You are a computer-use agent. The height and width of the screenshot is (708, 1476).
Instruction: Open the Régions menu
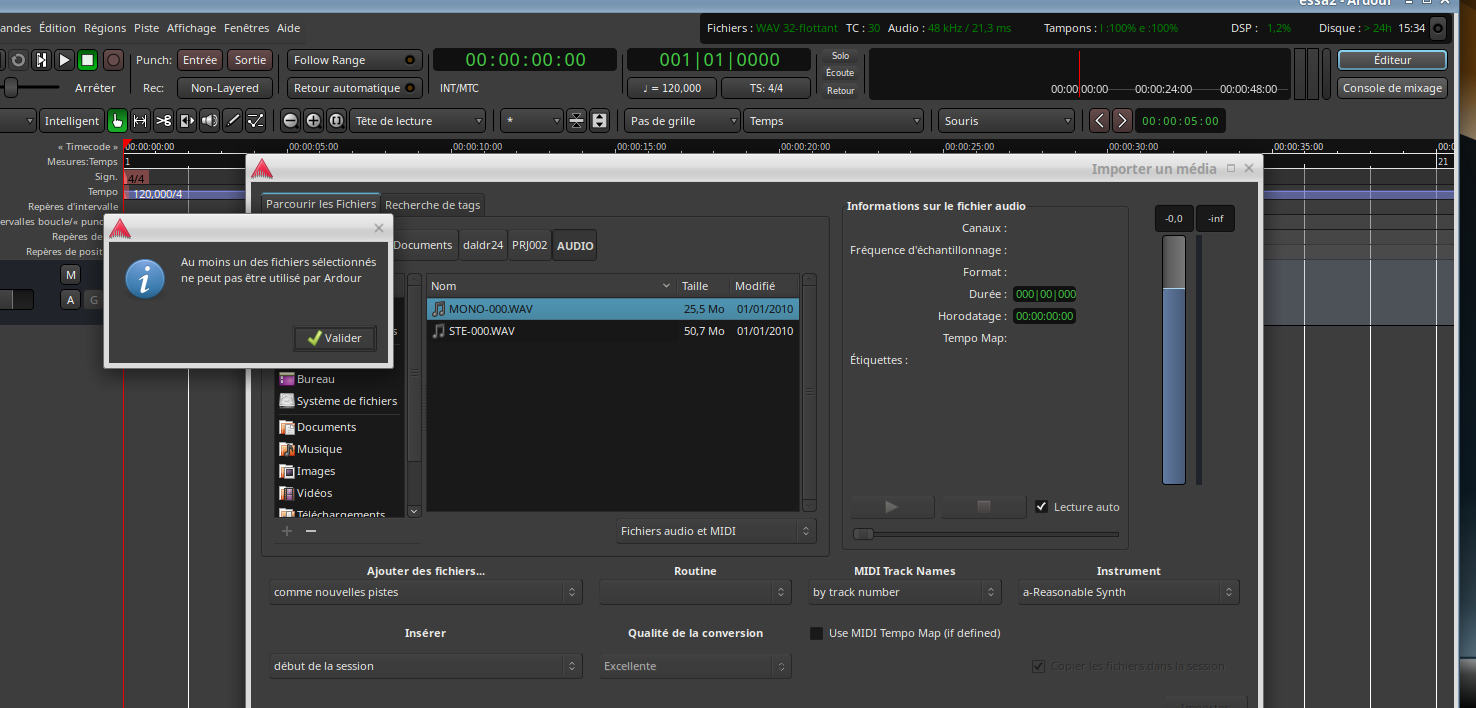pyautogui.click(x=105, y=28)
